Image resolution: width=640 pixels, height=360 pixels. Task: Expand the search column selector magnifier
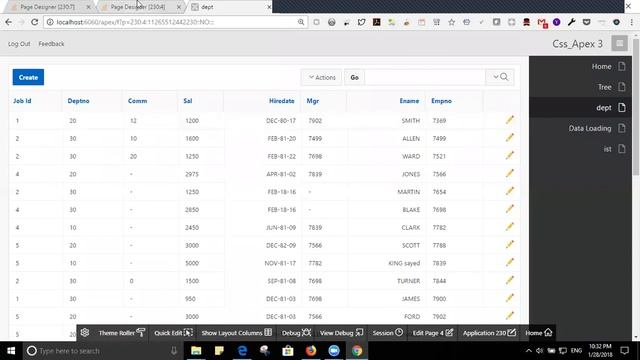500,77
